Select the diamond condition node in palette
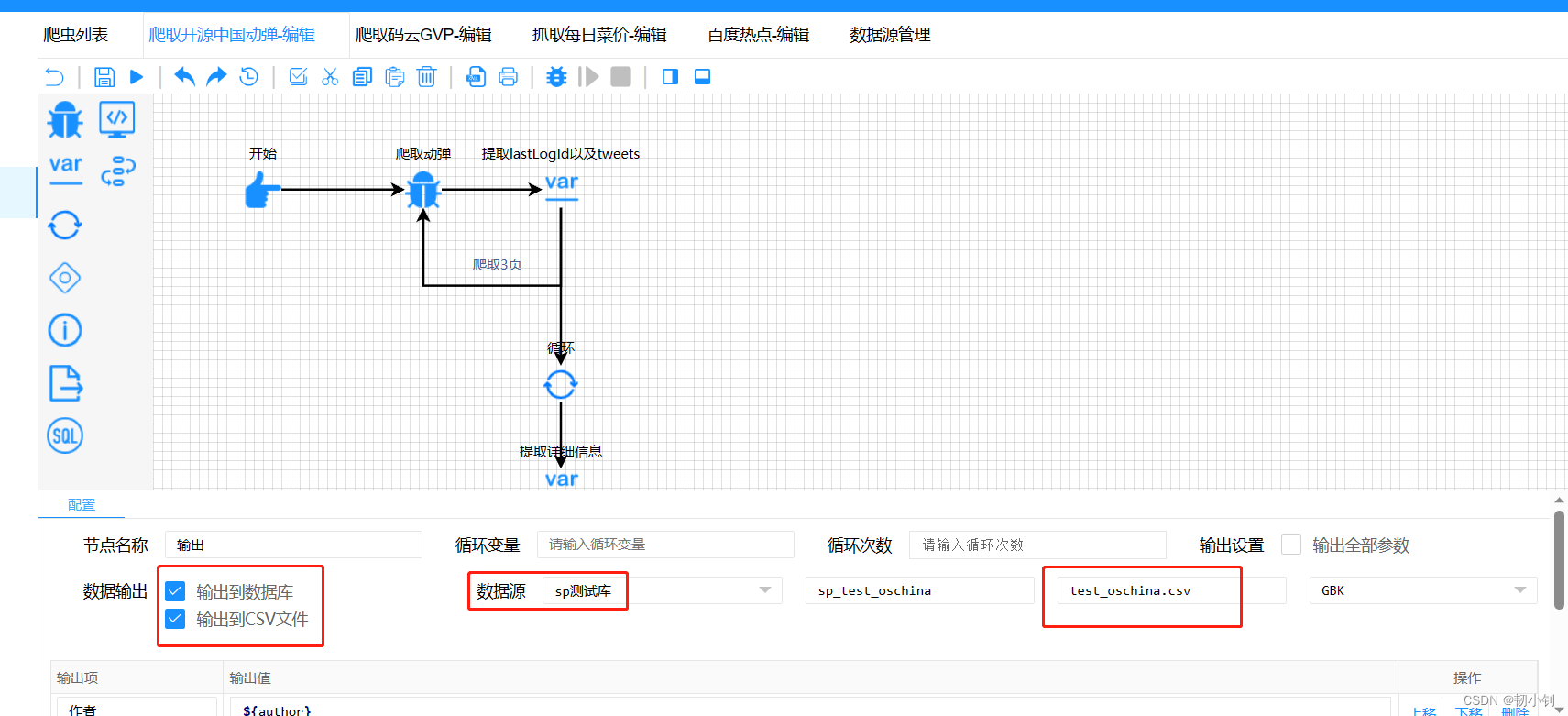Screen dimensions: 1568x716 tap(65, 277)
